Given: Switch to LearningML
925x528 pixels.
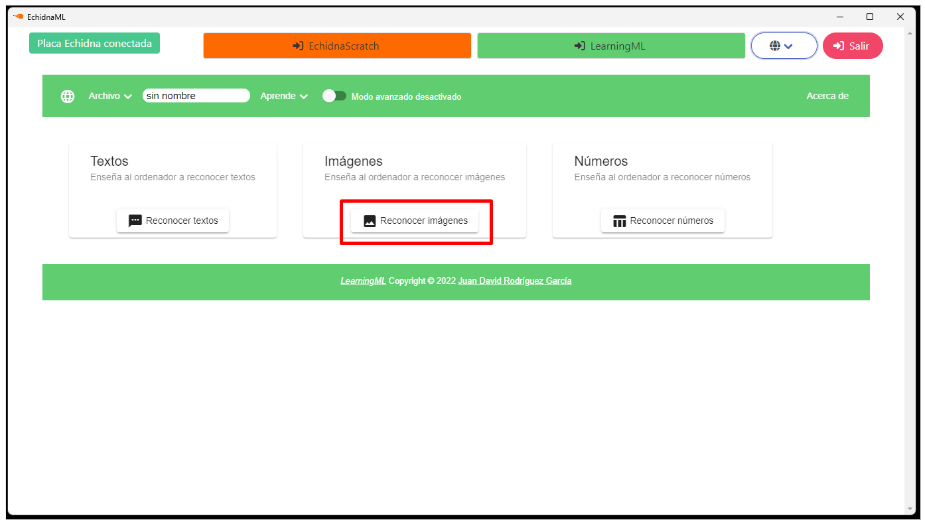Looking at the screenshot, I should pyautogui.click(x=611, y=46).
